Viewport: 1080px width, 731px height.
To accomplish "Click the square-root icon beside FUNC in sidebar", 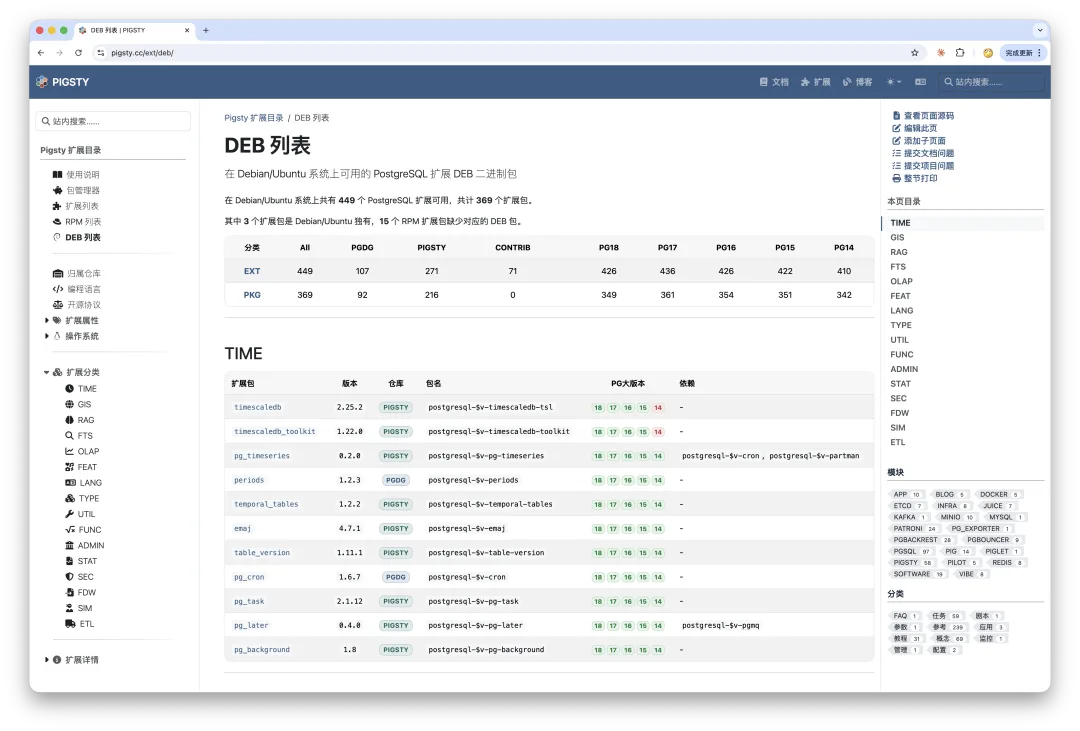I will point(70,530).
